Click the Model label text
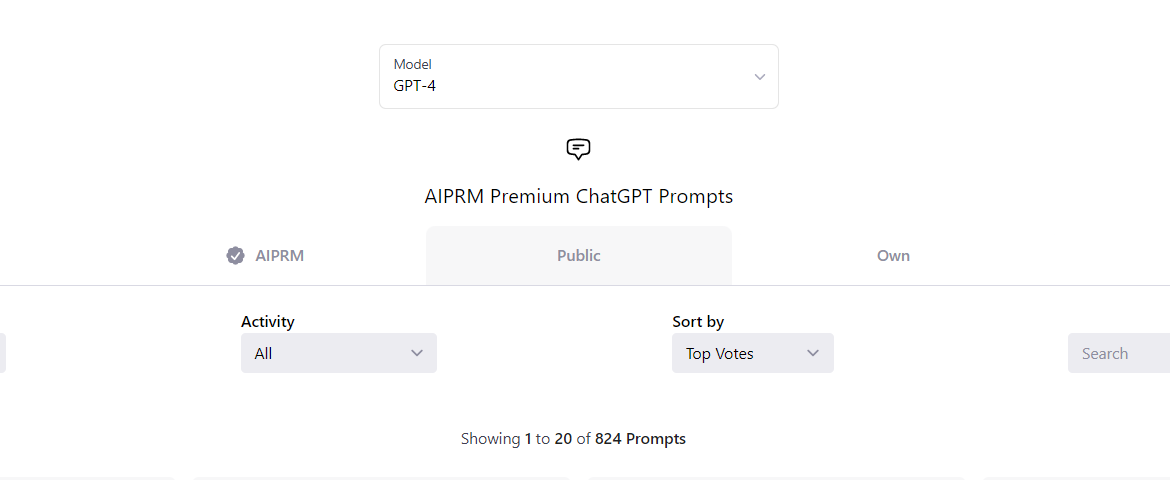1170x480 pixels. click(413, 65)
